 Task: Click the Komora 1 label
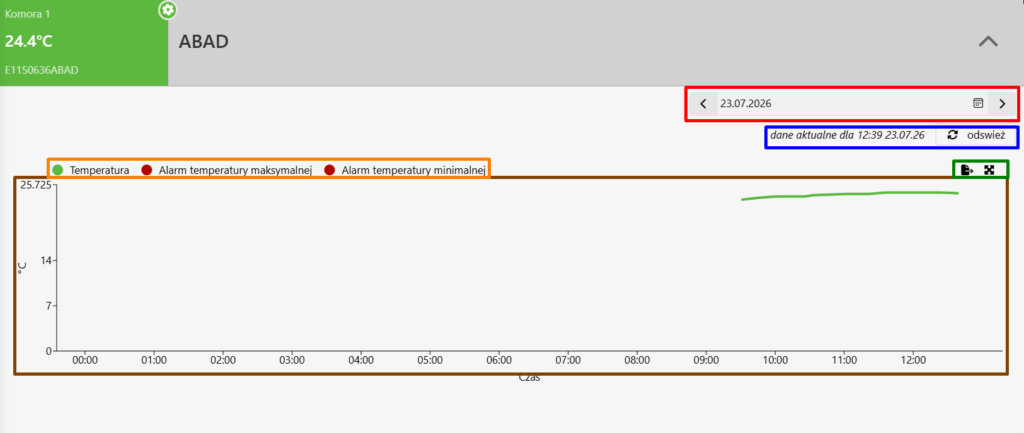click(x=27, y=14)
